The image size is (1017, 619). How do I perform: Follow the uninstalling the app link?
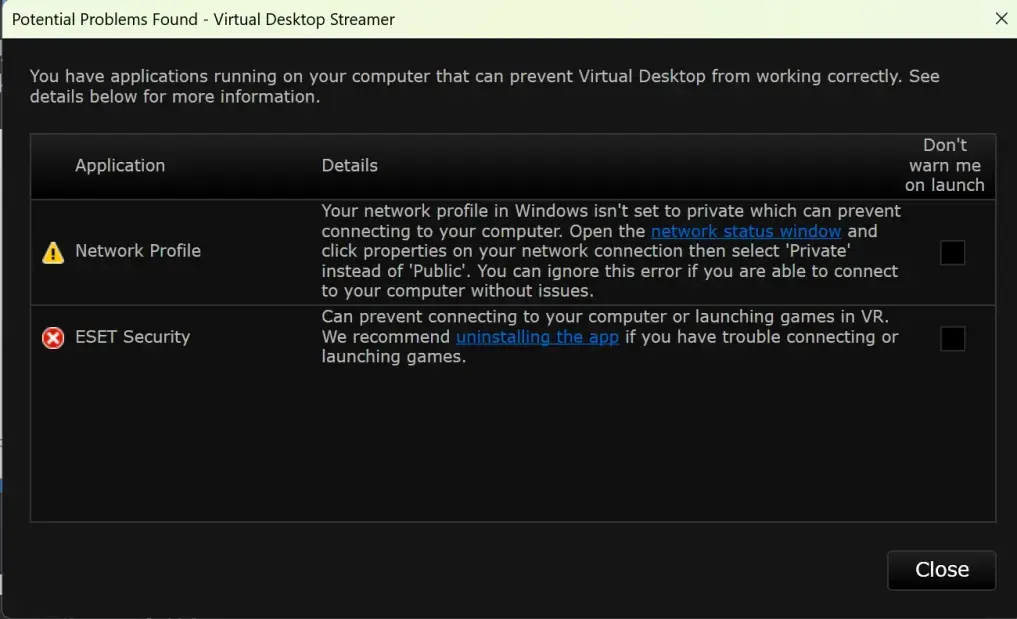(537, 337)
